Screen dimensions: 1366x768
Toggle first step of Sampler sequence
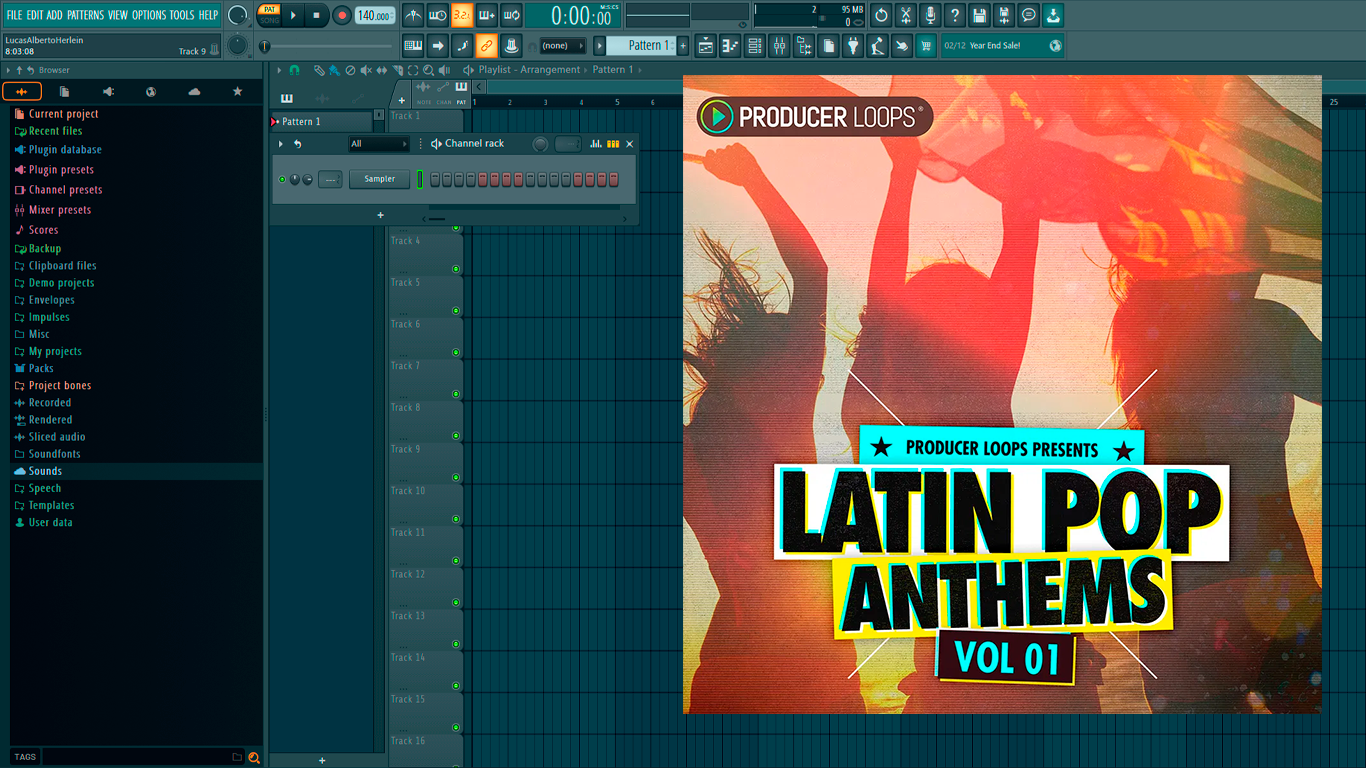[x=435, y=179]
